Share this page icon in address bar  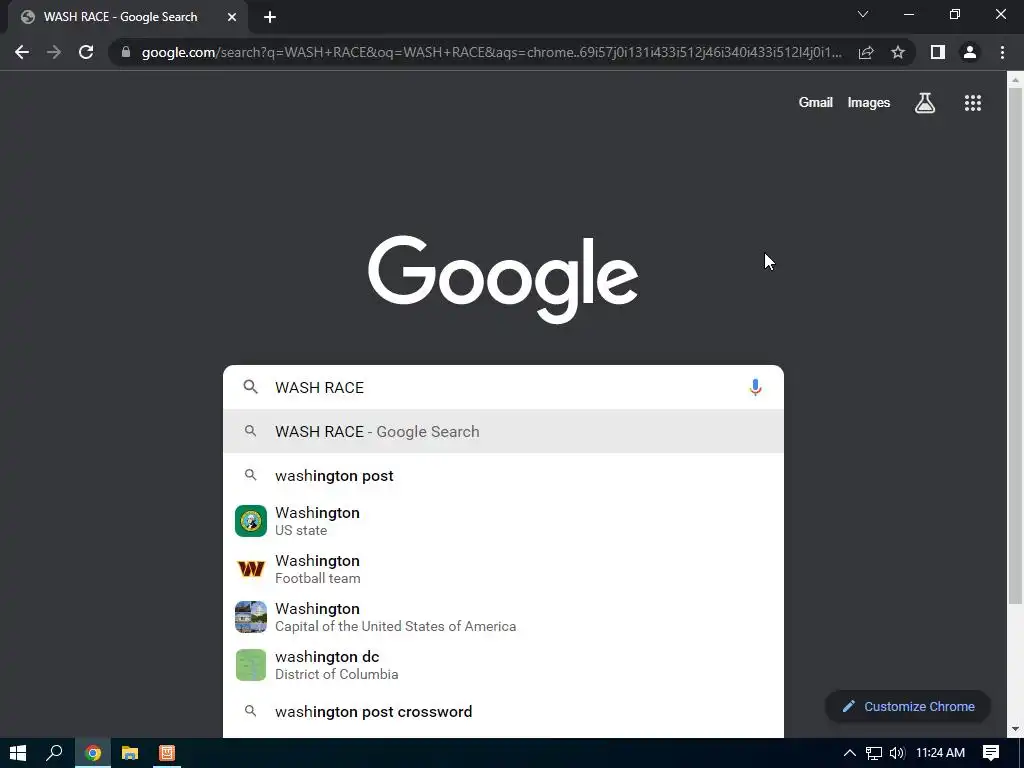pos(866,52)
